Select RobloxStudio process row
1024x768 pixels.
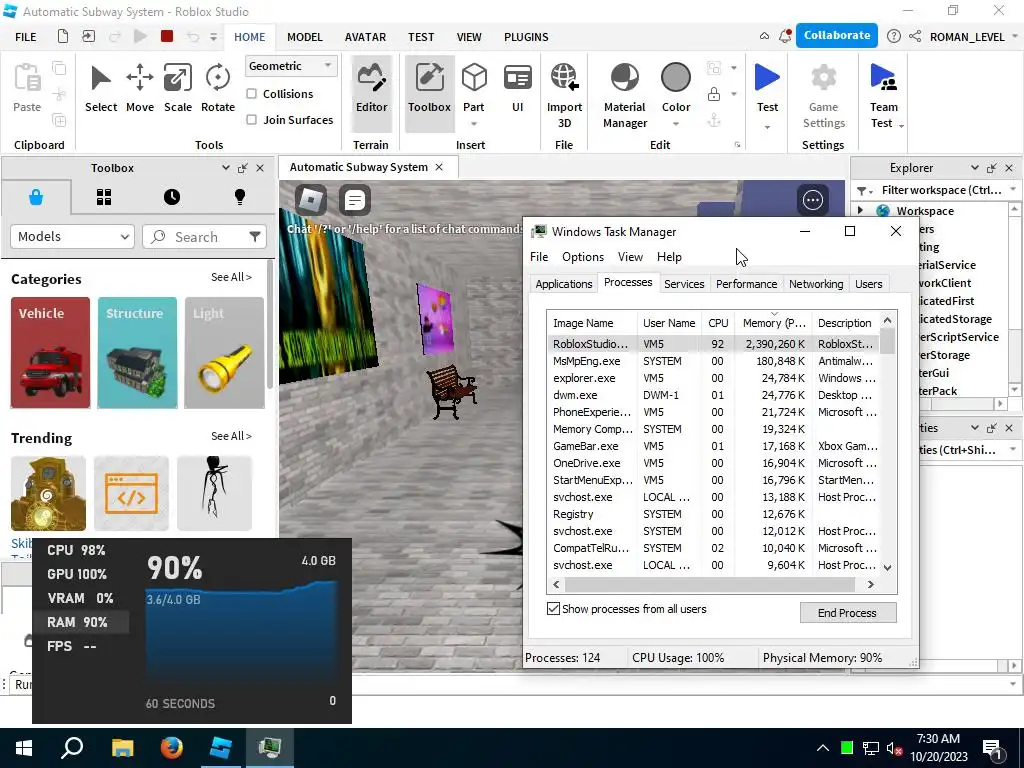point(712,344)
